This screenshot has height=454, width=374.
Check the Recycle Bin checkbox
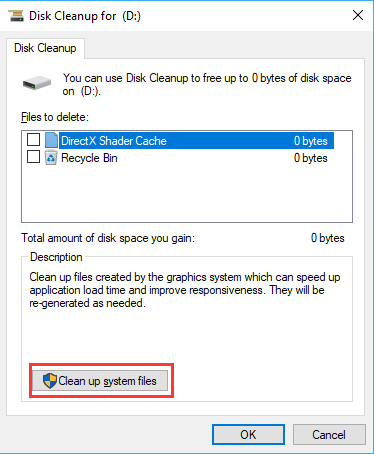click(33, 157)
